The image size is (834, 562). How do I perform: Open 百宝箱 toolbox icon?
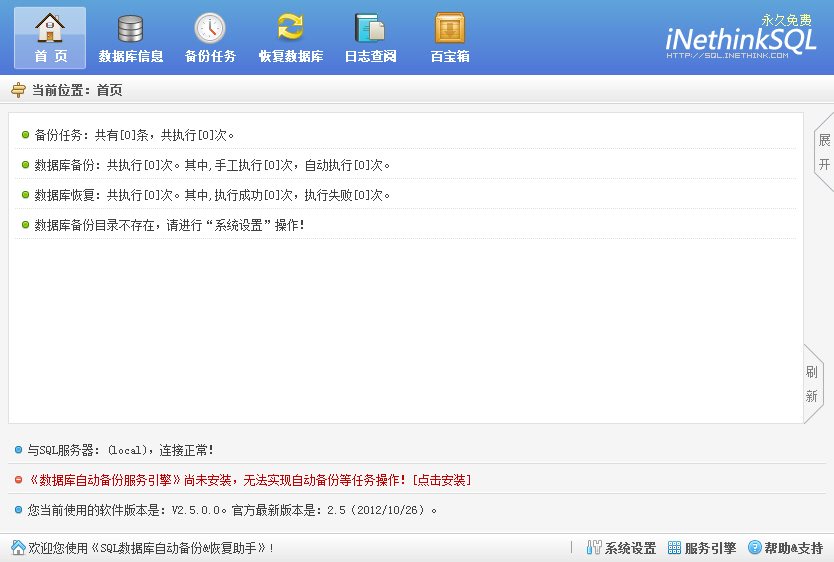click(450, 29)
